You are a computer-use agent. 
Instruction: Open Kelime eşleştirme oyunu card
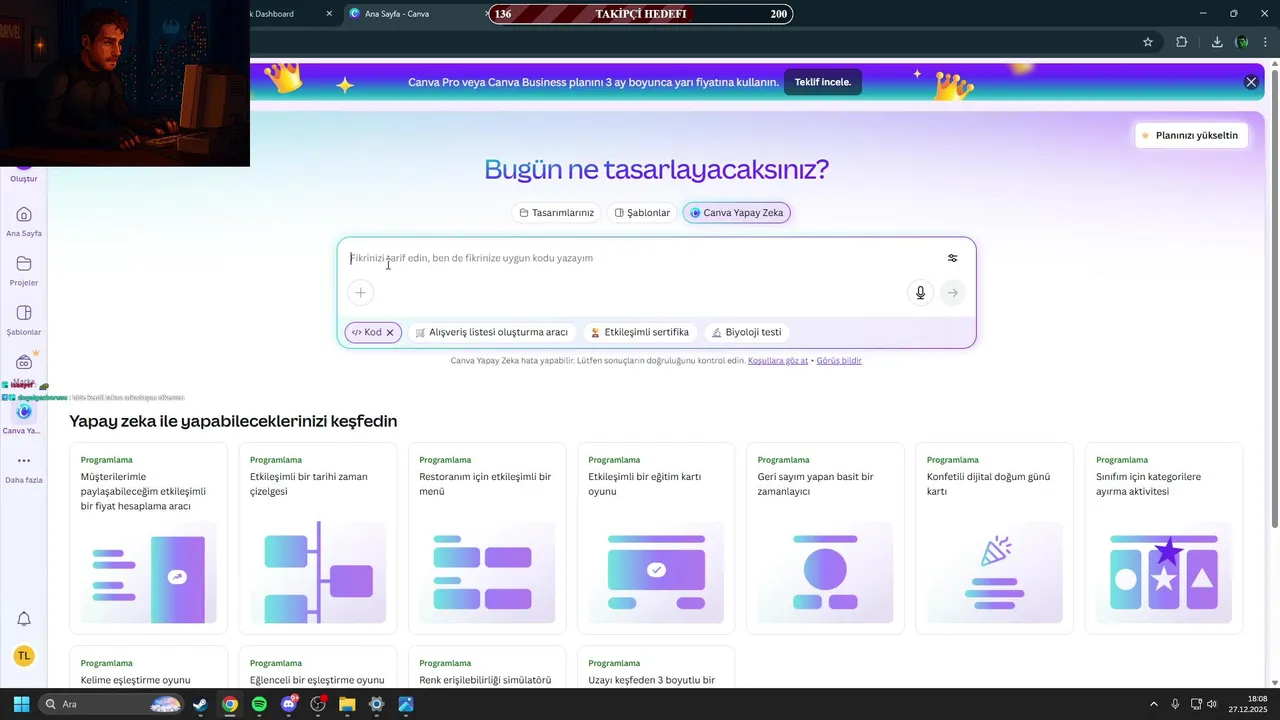click(148, 667)
